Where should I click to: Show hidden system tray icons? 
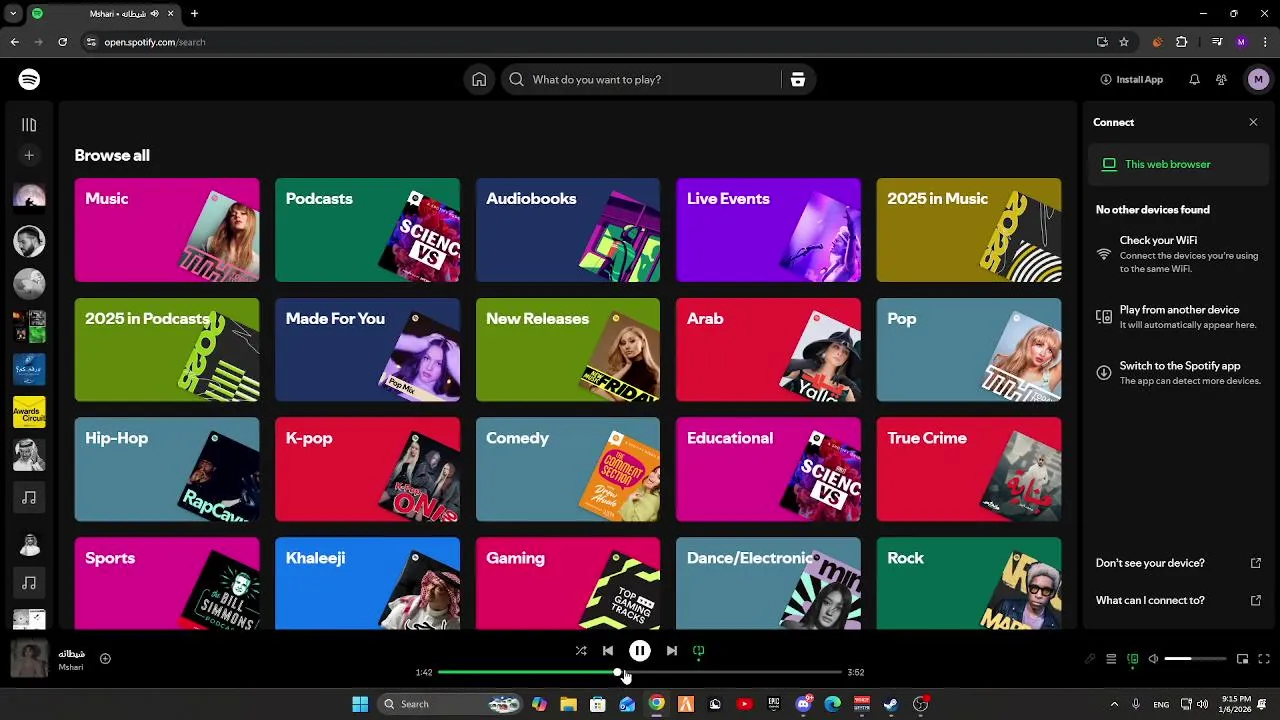pyautogui.click(x=1114, y=704)
